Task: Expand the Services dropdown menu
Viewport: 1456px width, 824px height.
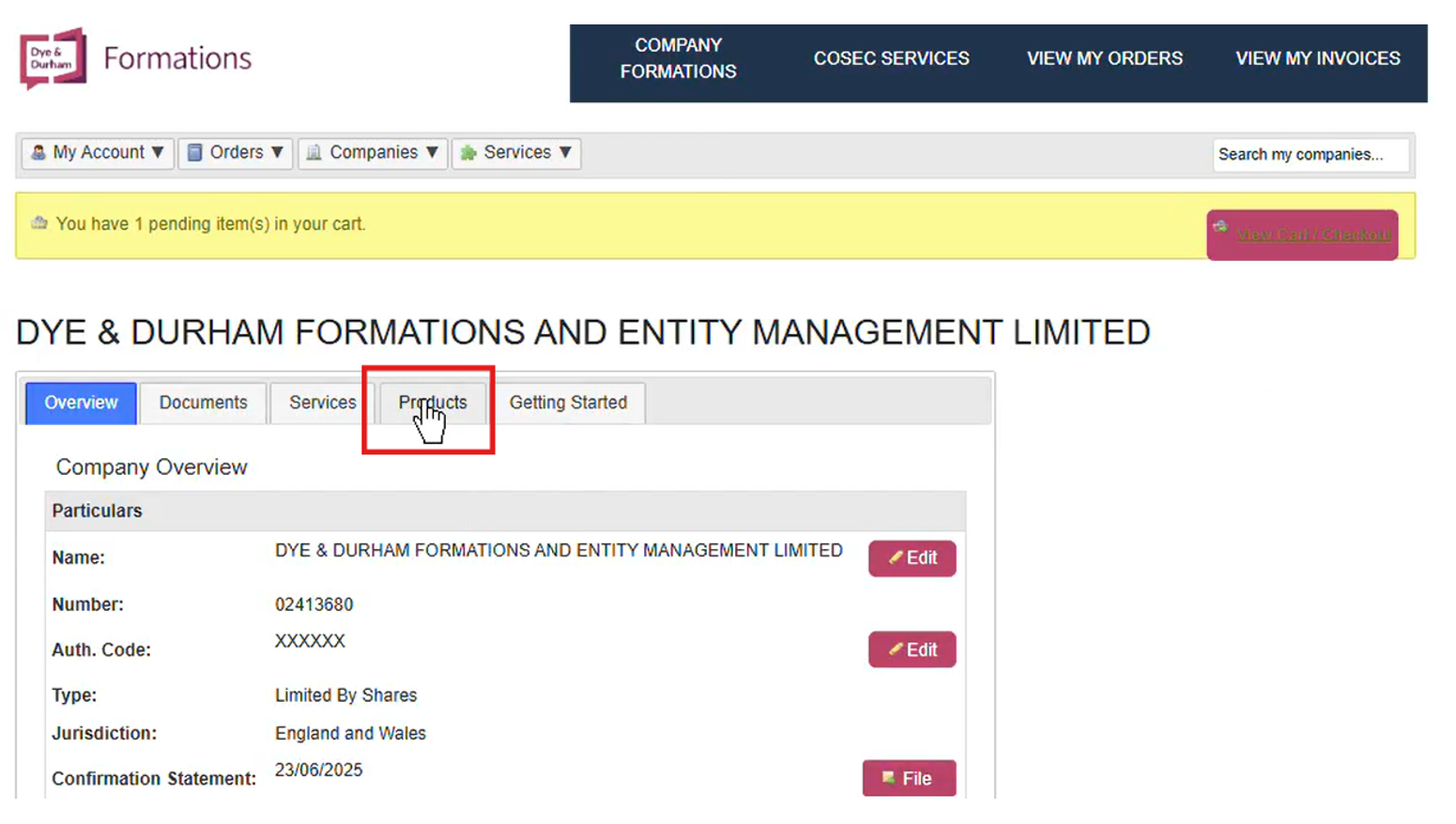Action: 516,152
